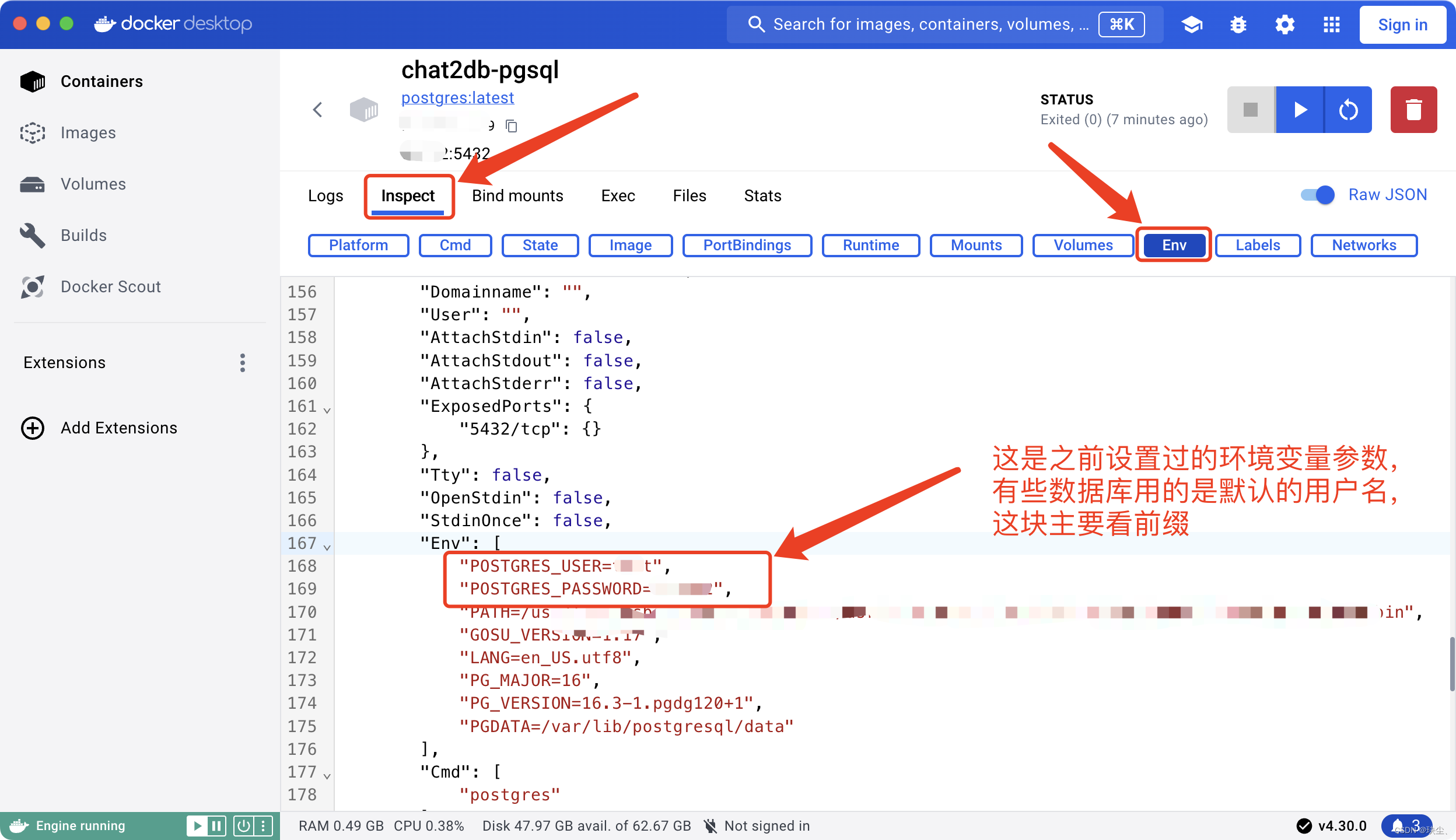The width and height of the screenshot is (1456, 840).
Task: Open engine more options dots in status bar
Action: point(263,826)
